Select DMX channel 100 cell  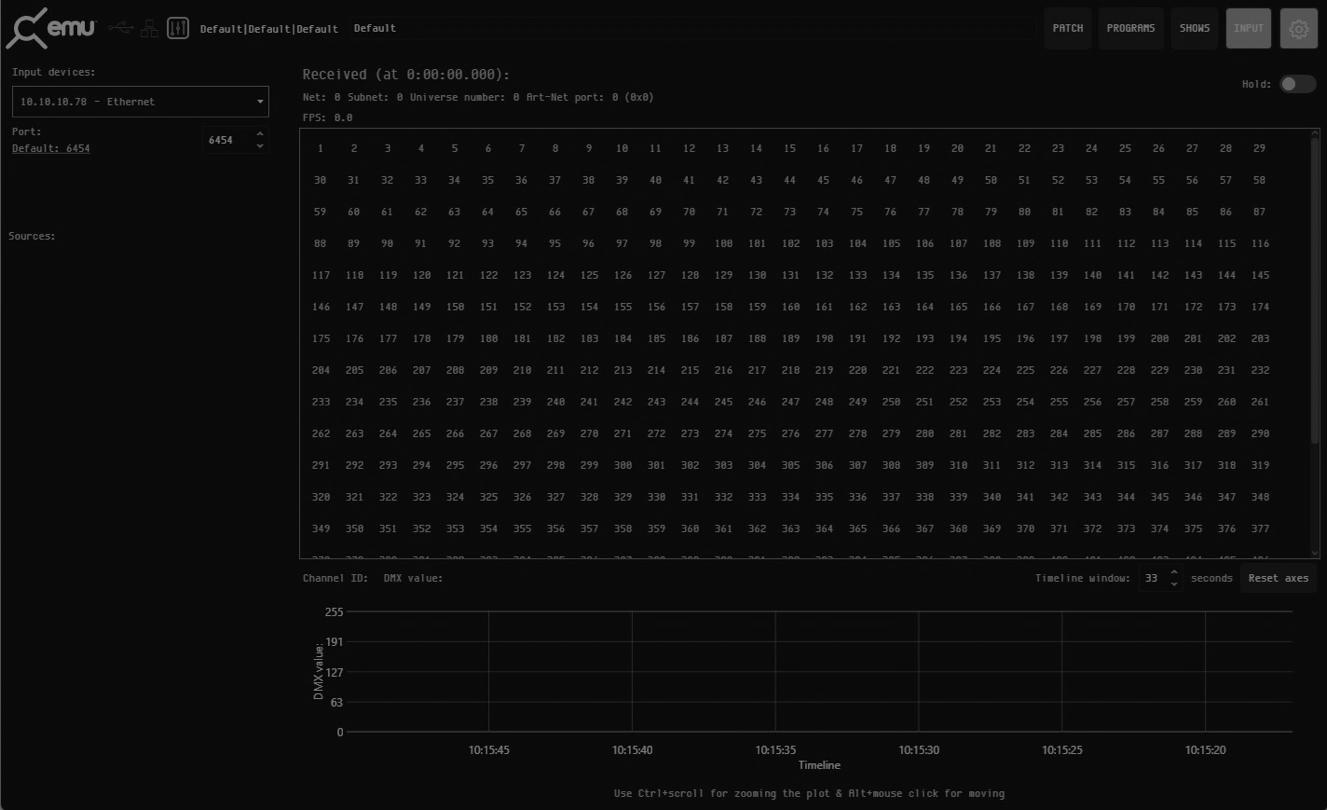pyautogui.click(x=723, y=243)
